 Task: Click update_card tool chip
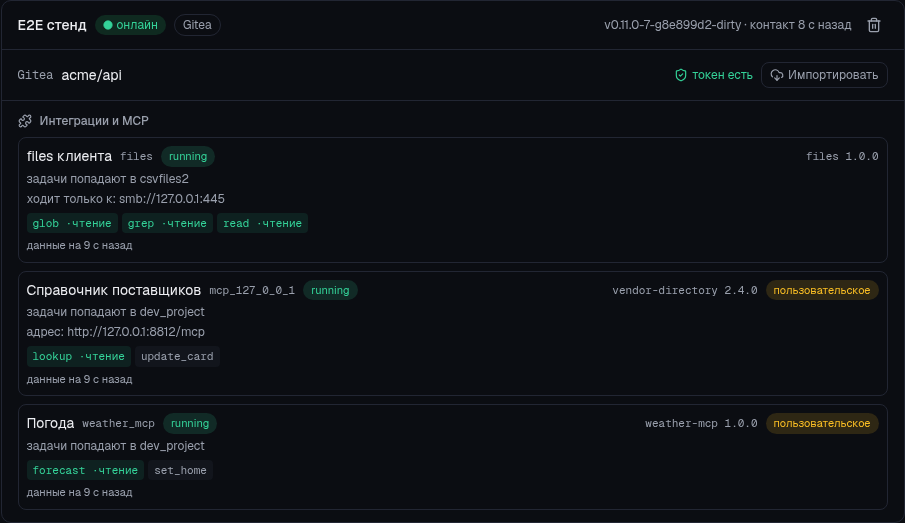coord(177,356)
